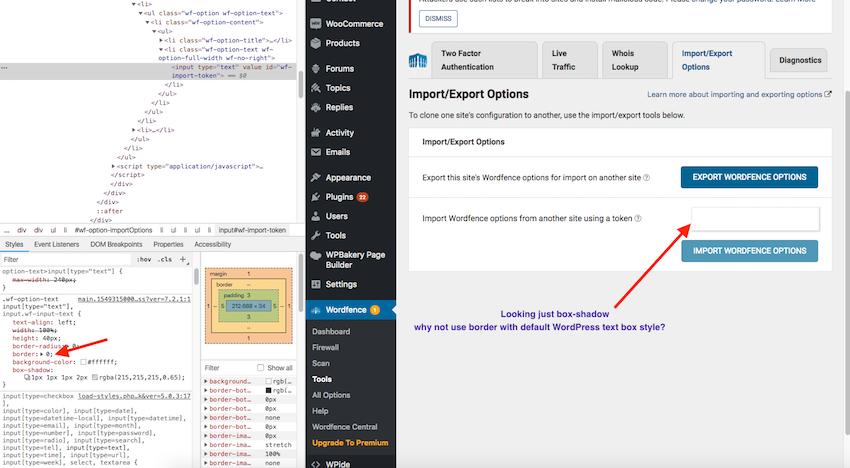Image resolution: width=850 pixels, height=468 pixels.
Task: Open the Live Traffic tab
Action: (x=570, y=60)
